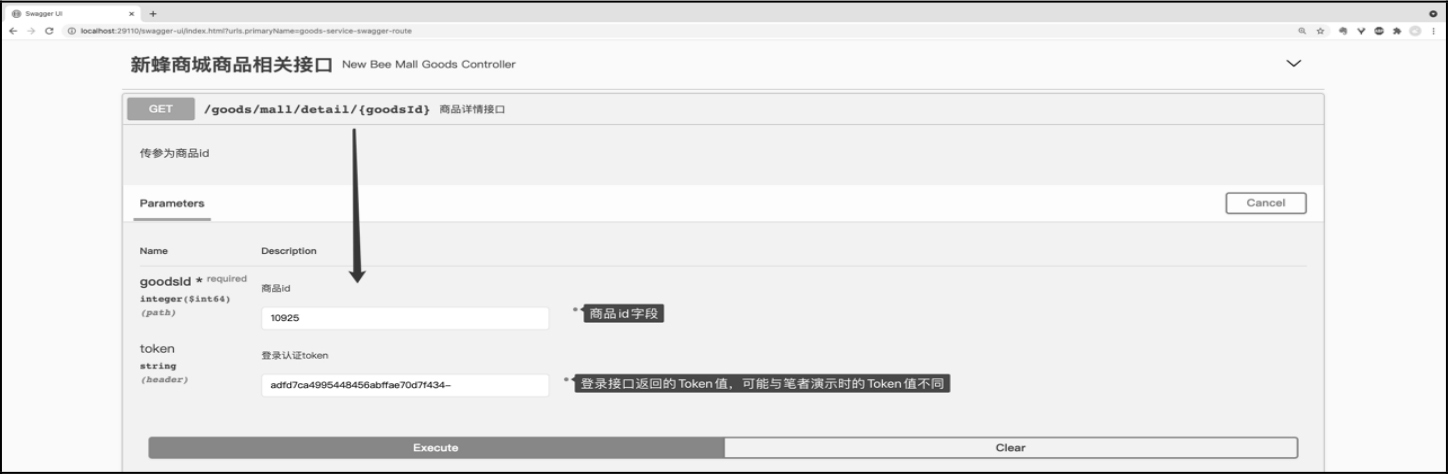Click the Name column header
Image resolution: width=1448 pixels, height=474 pixels.
pyautogui.click(x=154, y=251)
